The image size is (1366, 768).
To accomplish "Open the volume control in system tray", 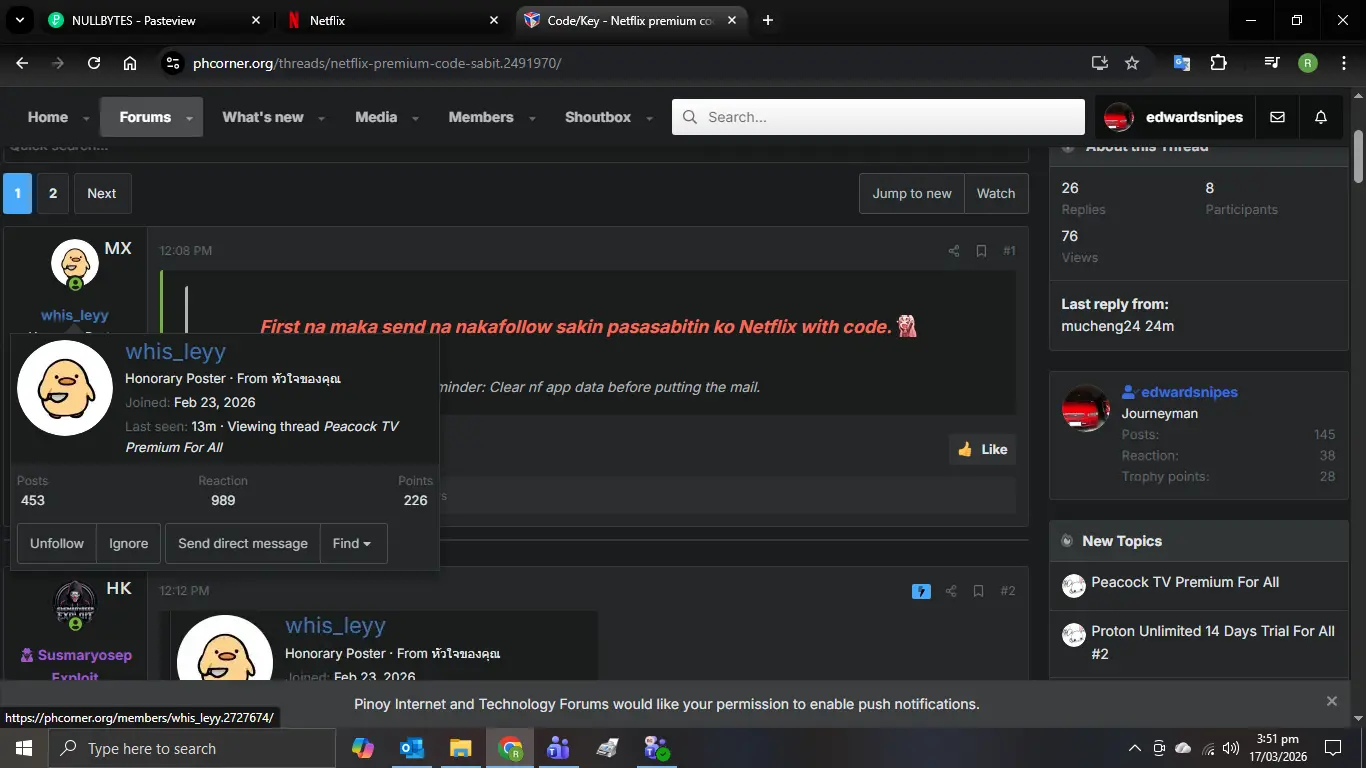I will pyautogui.click(x=1231, y=748).
